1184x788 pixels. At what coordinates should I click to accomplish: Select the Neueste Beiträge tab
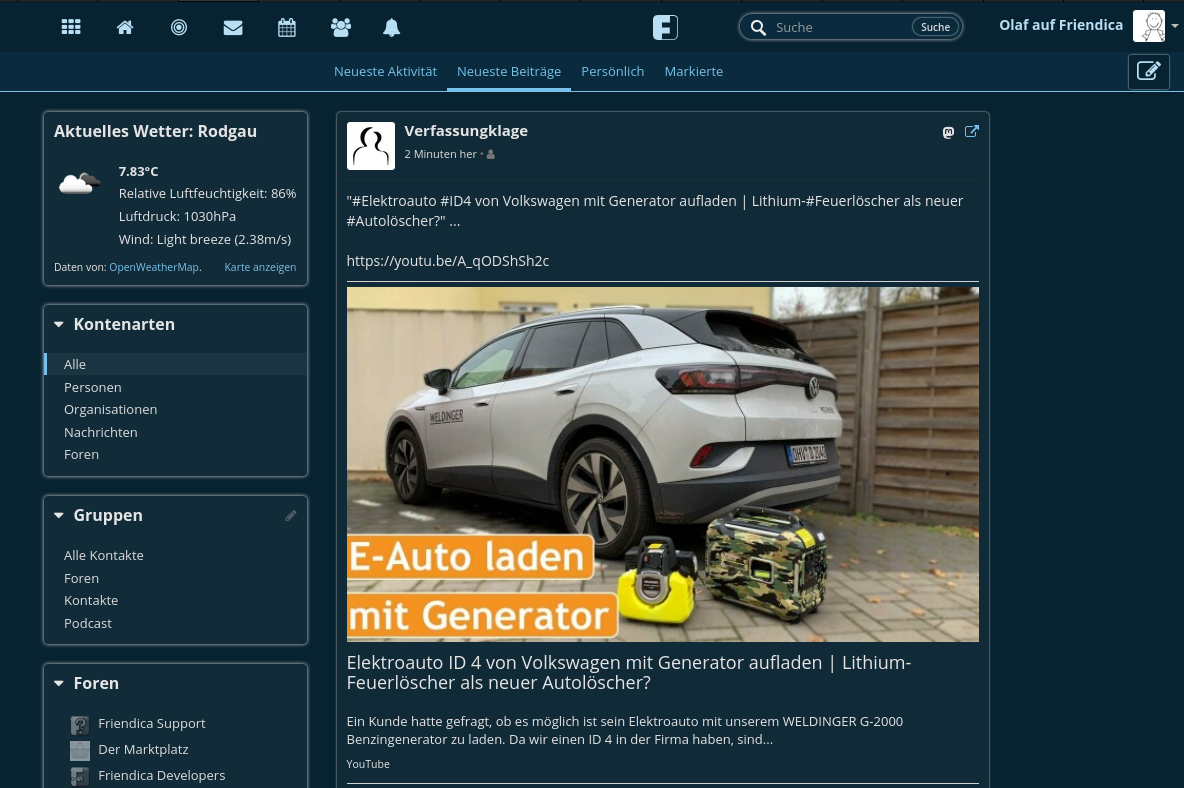pyautogui.click(x=509, y=71)
